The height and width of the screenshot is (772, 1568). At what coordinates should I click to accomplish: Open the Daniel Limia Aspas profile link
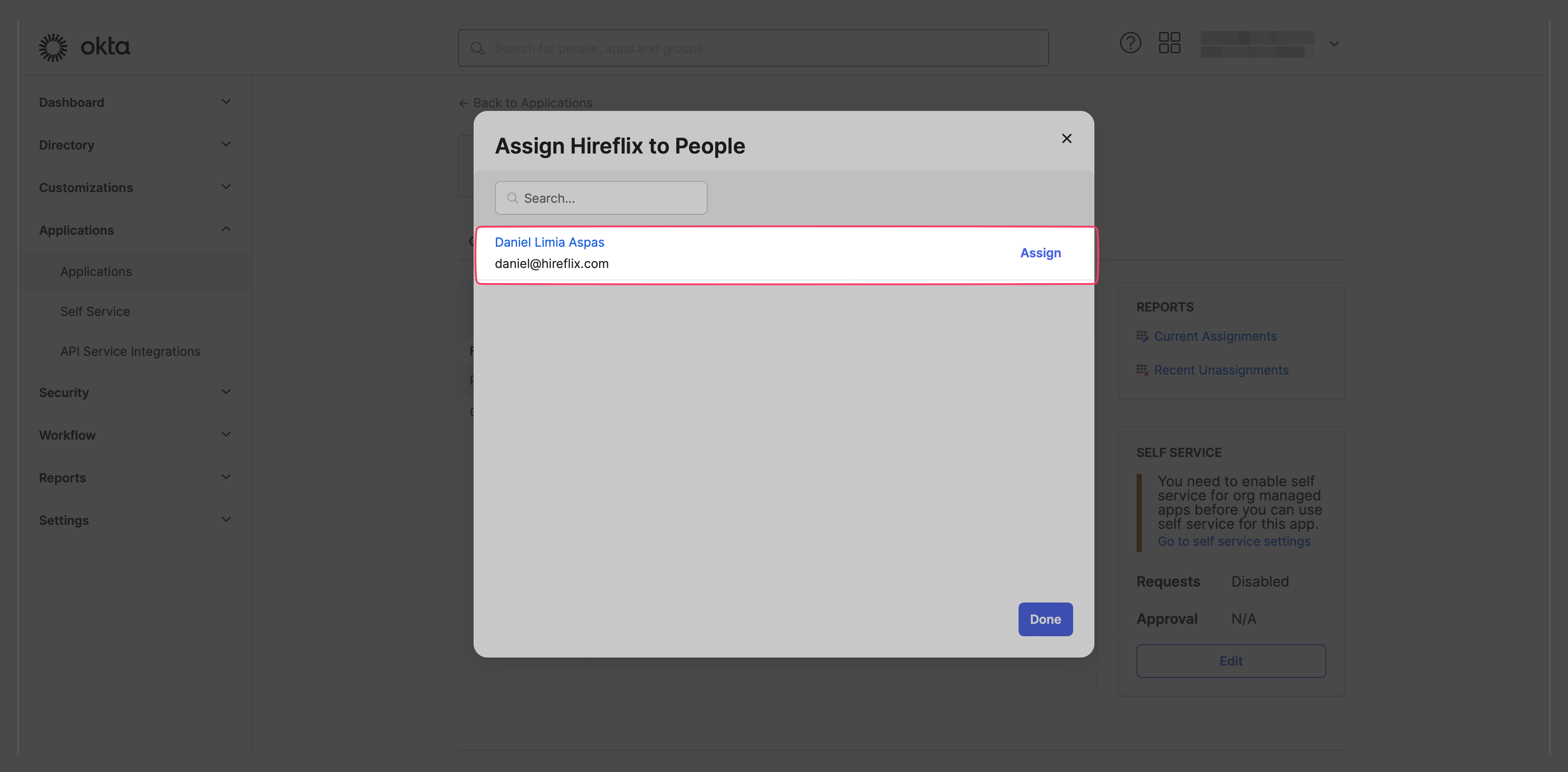click(x=549, y=242)
